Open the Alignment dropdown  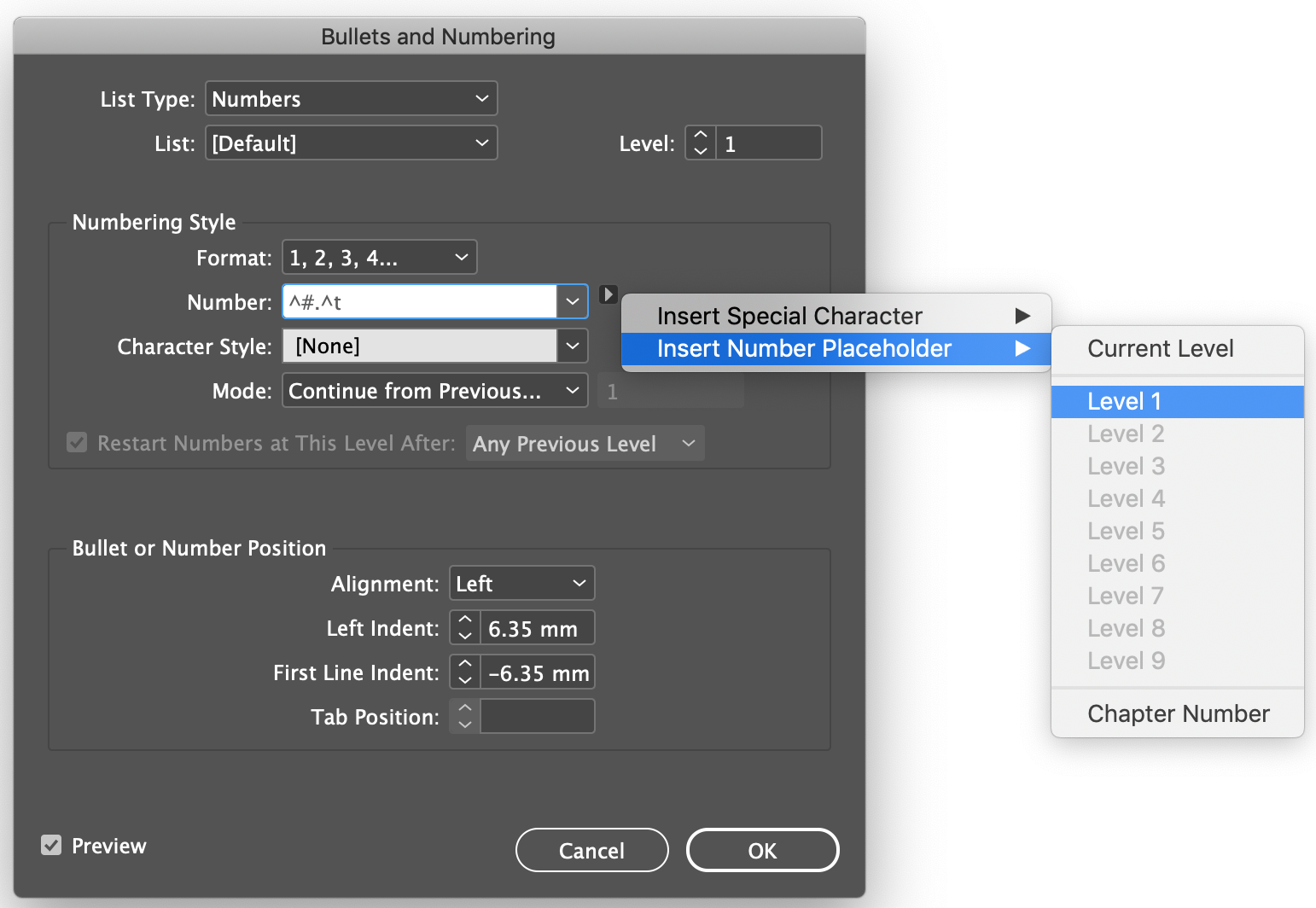tap(521, 584)
